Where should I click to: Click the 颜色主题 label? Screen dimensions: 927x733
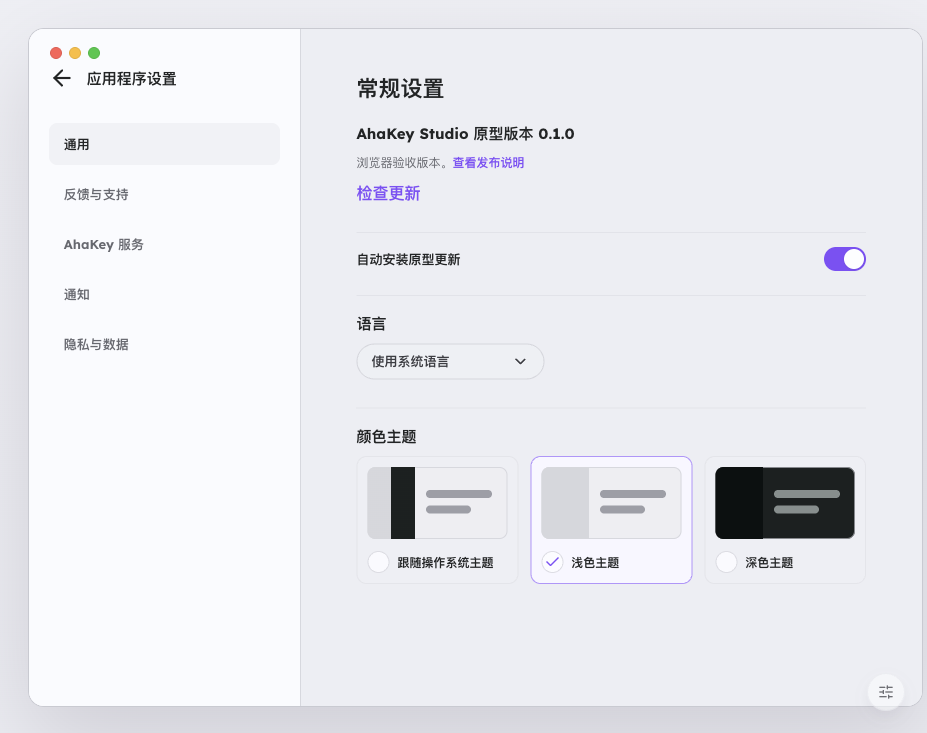[x=387, y=437]
